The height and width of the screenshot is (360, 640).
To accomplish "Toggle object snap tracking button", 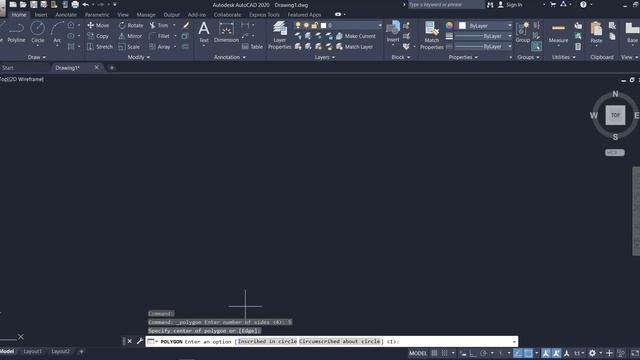I will tap(518, 353).
